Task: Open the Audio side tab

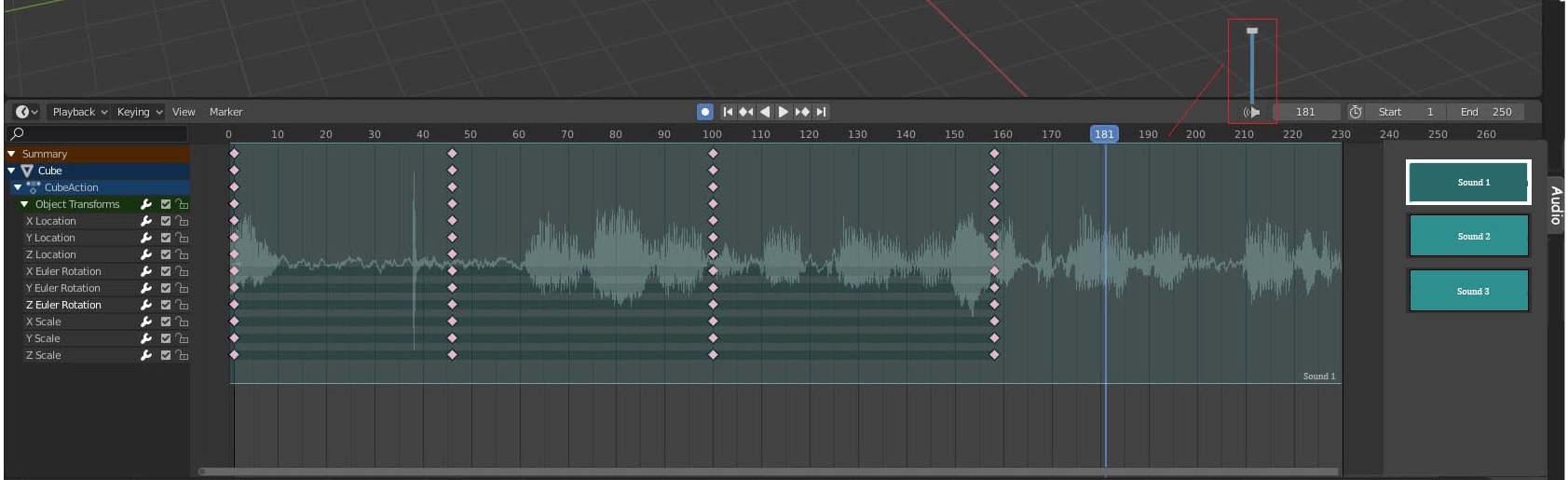Action: tap(1555, 205)
